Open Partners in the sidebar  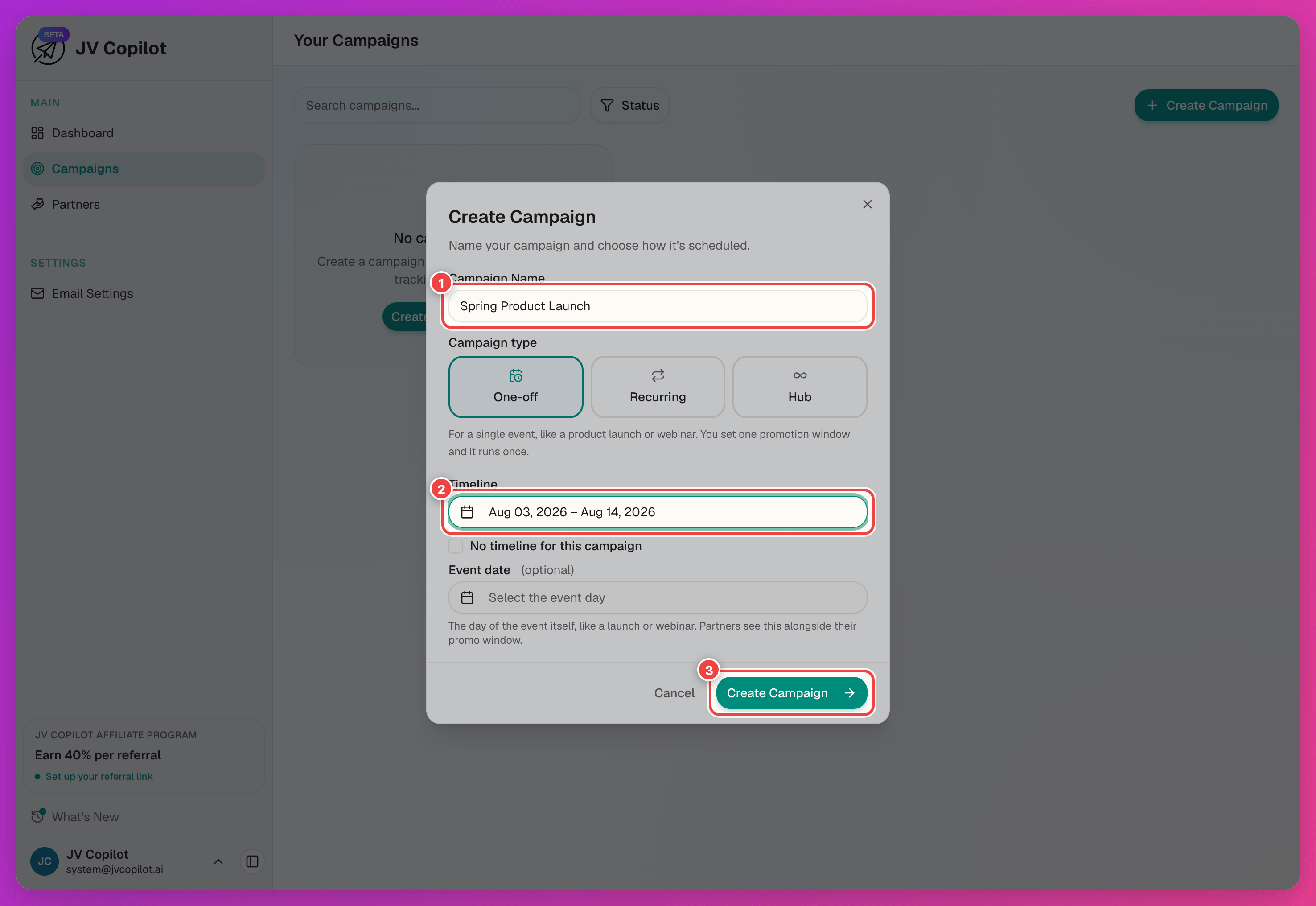click(x=144, y=204)
